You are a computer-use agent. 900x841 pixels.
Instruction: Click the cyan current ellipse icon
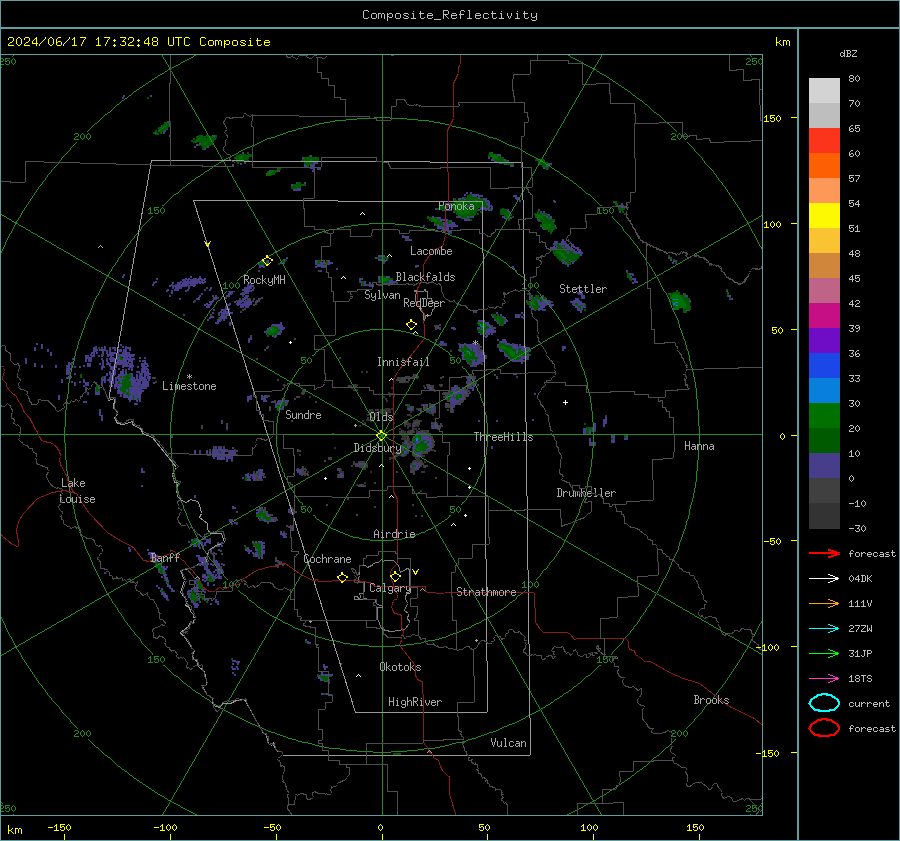click(824, 703)
